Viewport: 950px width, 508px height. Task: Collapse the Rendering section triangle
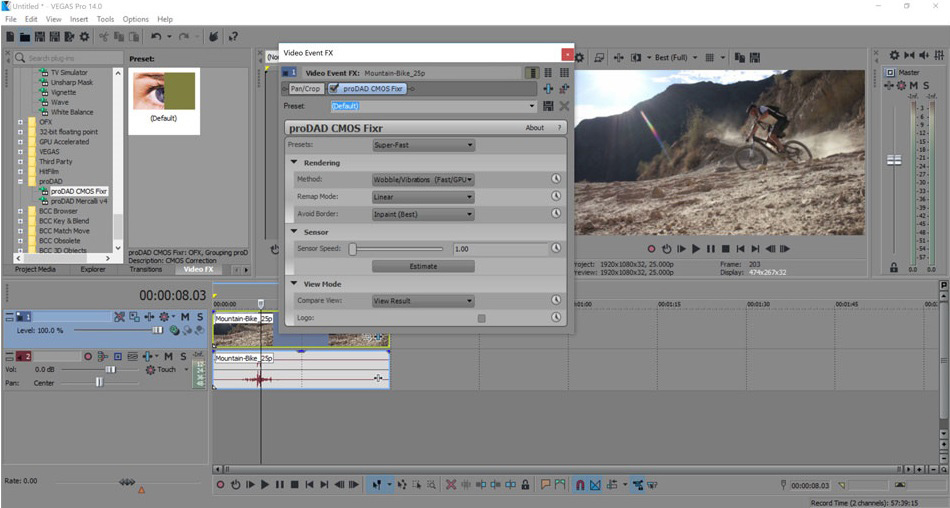tap(294, 162)
